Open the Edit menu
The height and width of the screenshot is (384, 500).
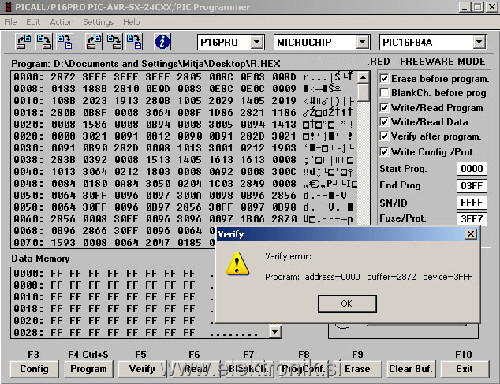[33, 22]
